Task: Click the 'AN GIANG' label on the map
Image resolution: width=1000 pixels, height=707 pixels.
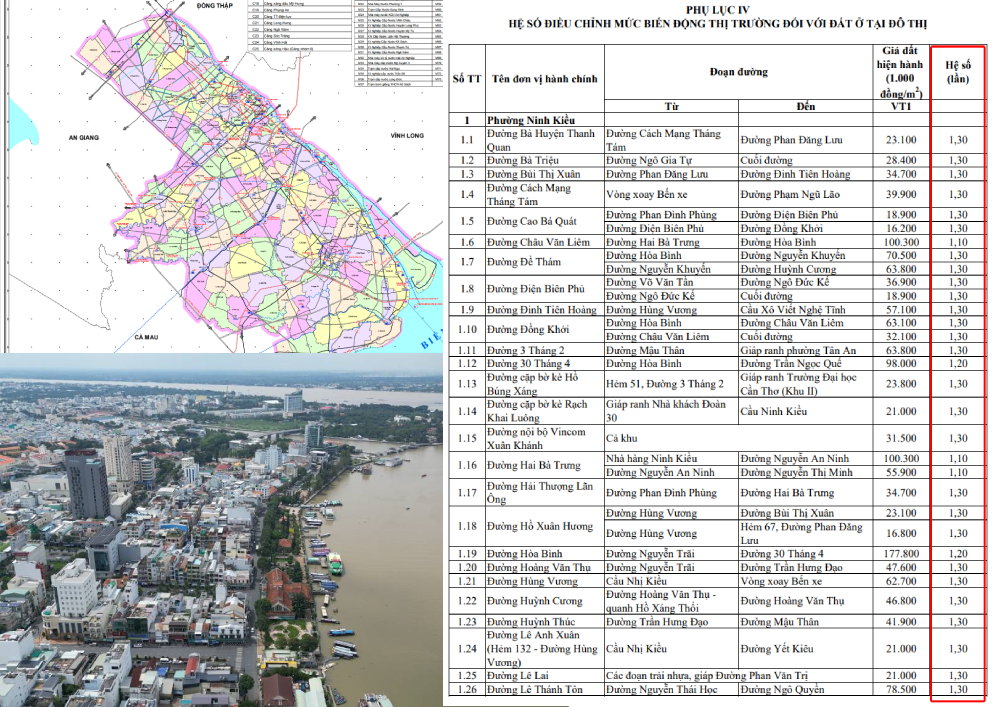Action: pyautogui.click(x=84, y=138)
